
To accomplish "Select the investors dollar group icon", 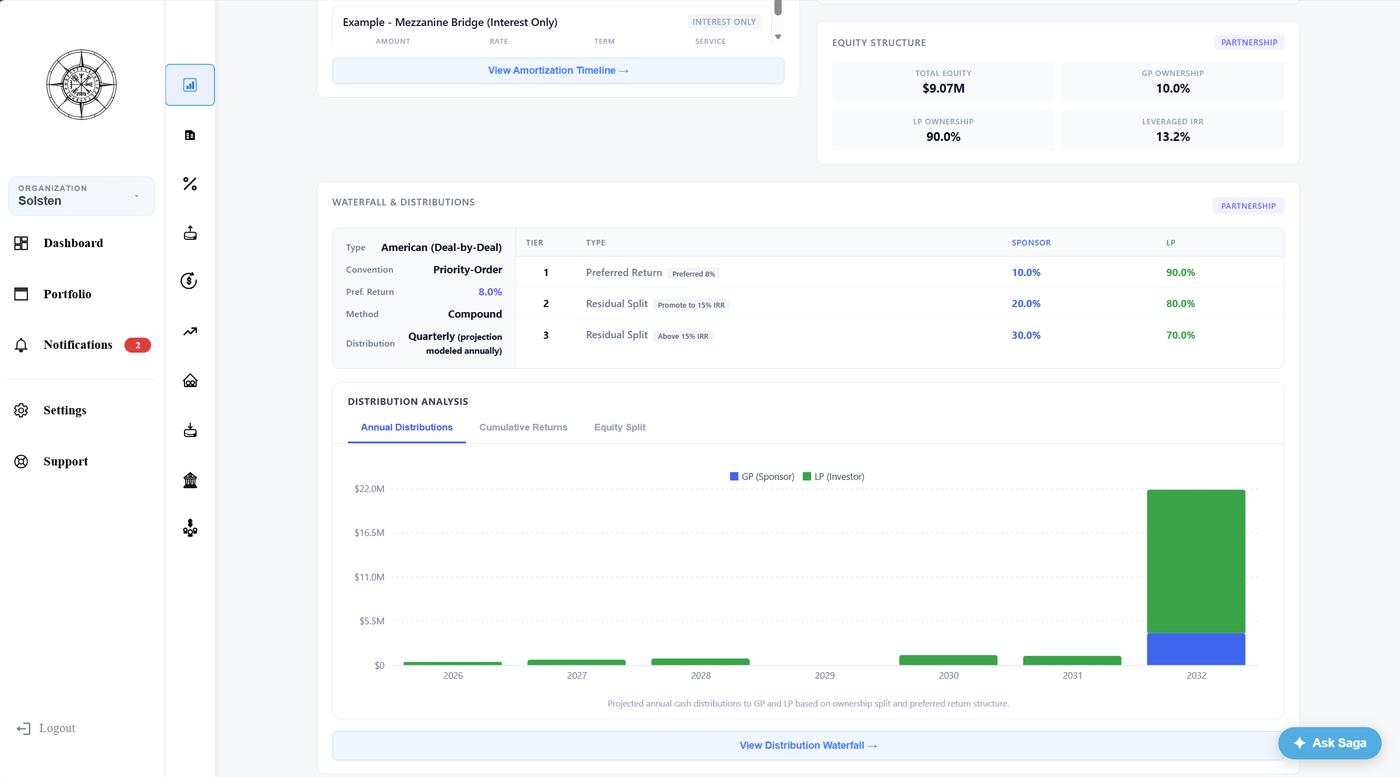I will 190,528.
